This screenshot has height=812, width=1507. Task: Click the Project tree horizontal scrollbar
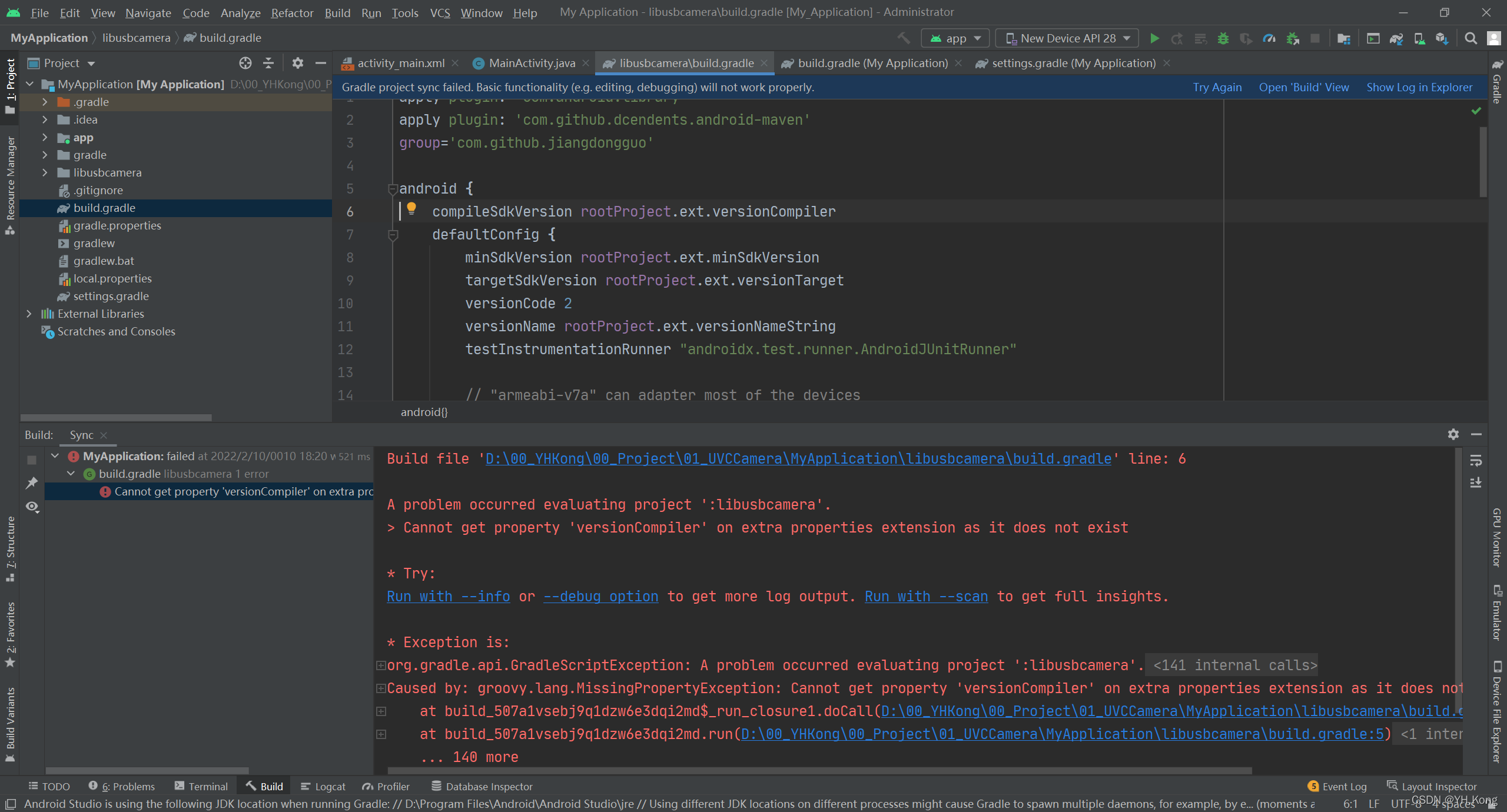116,417
